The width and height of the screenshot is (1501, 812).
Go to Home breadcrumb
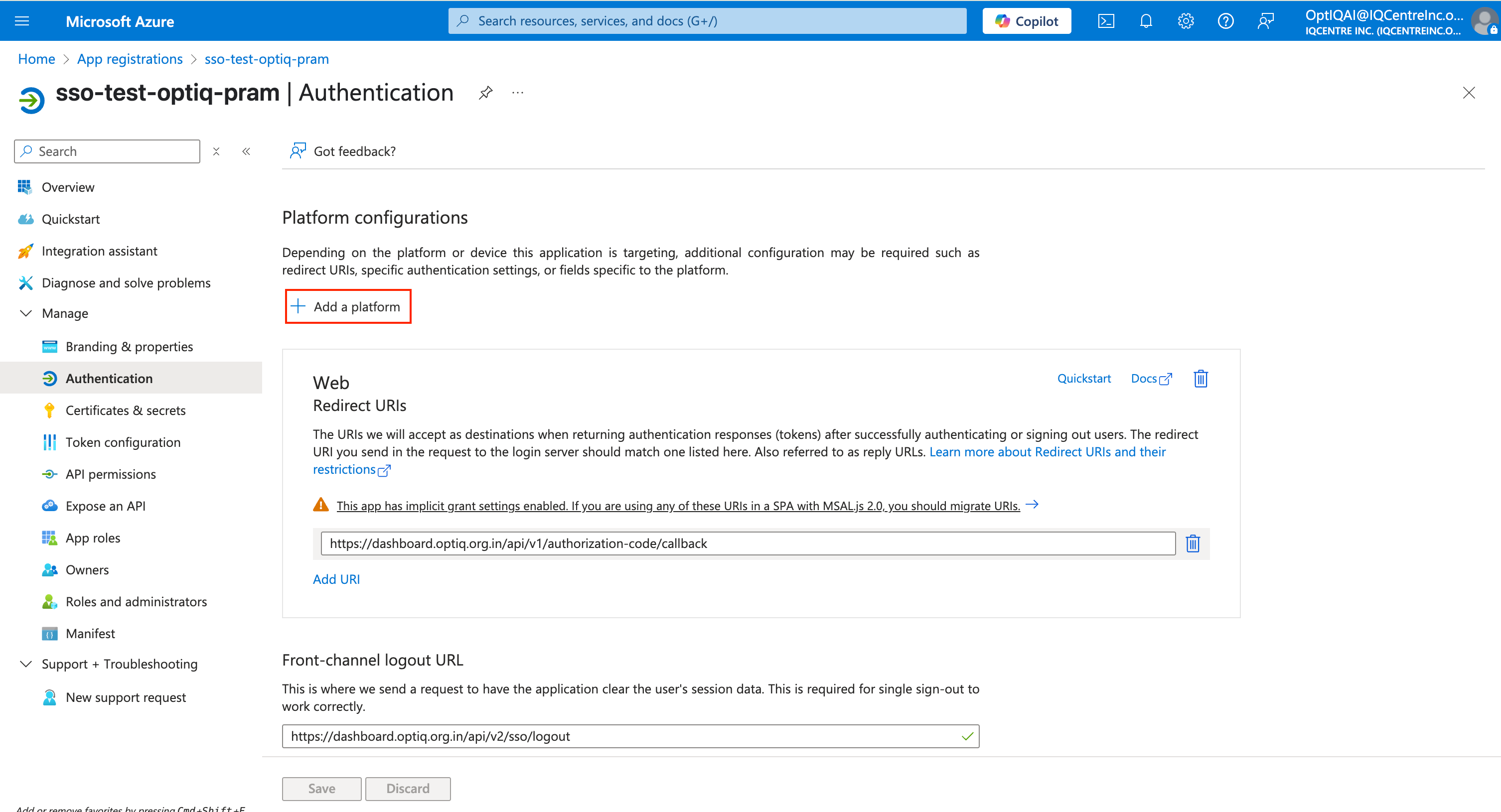(x=36, y=59)
